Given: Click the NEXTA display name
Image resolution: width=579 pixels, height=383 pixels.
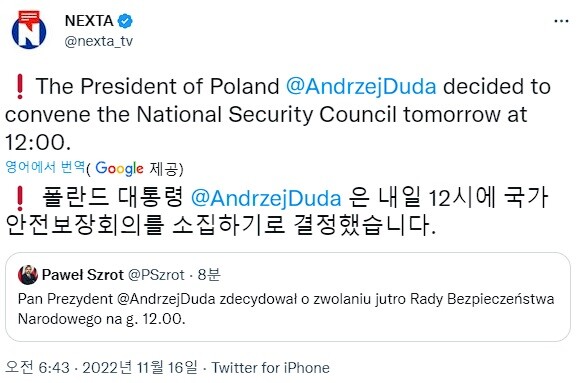Looking at the screenshot, I should 89,21.
